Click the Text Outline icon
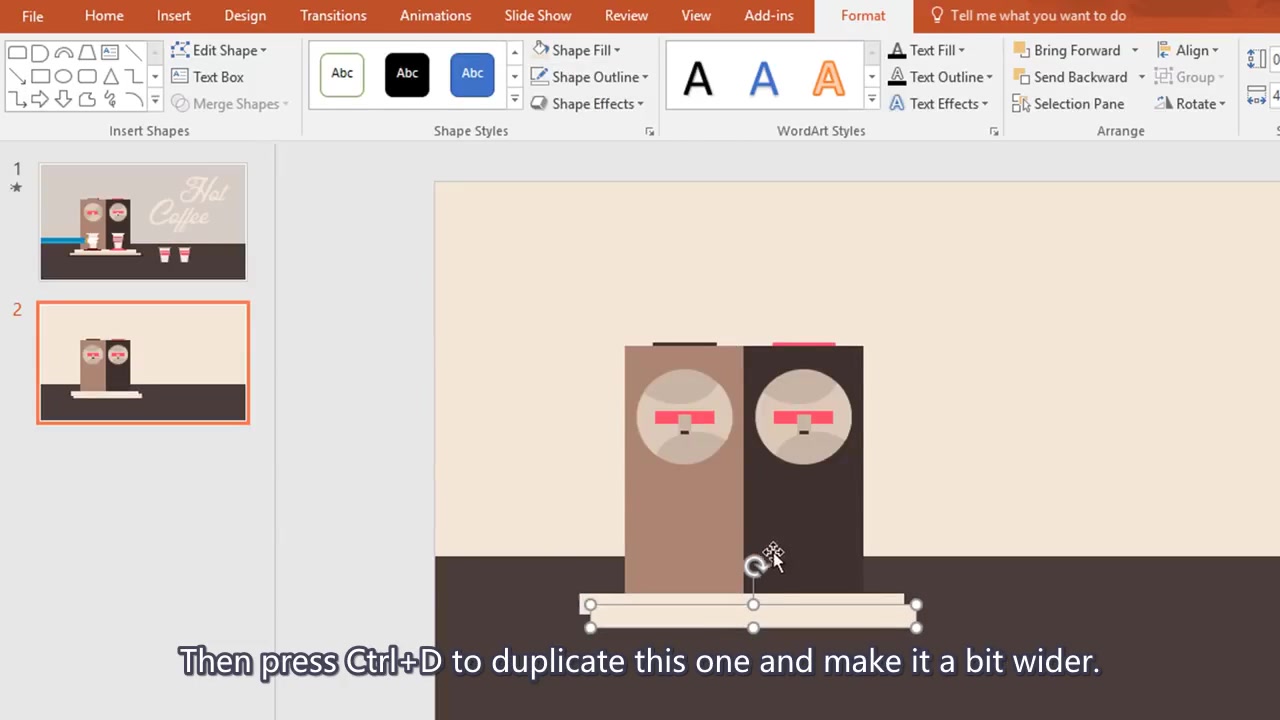The height and width of the screenshot is (720, 1280). click(897, 76)
